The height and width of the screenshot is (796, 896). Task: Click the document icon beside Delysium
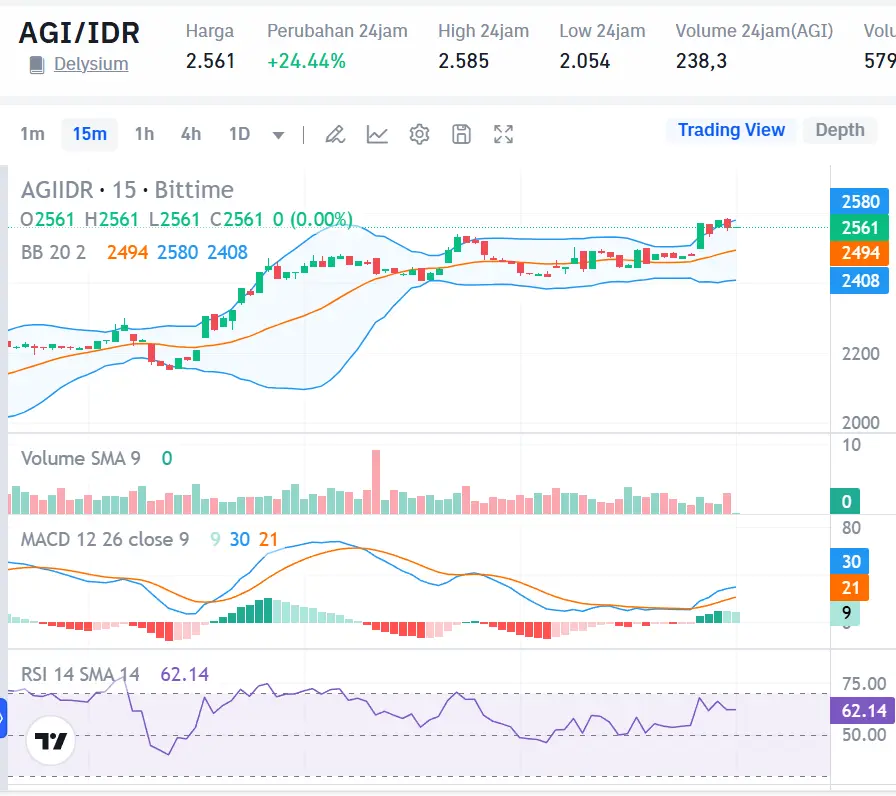click(x=35, y=64)
